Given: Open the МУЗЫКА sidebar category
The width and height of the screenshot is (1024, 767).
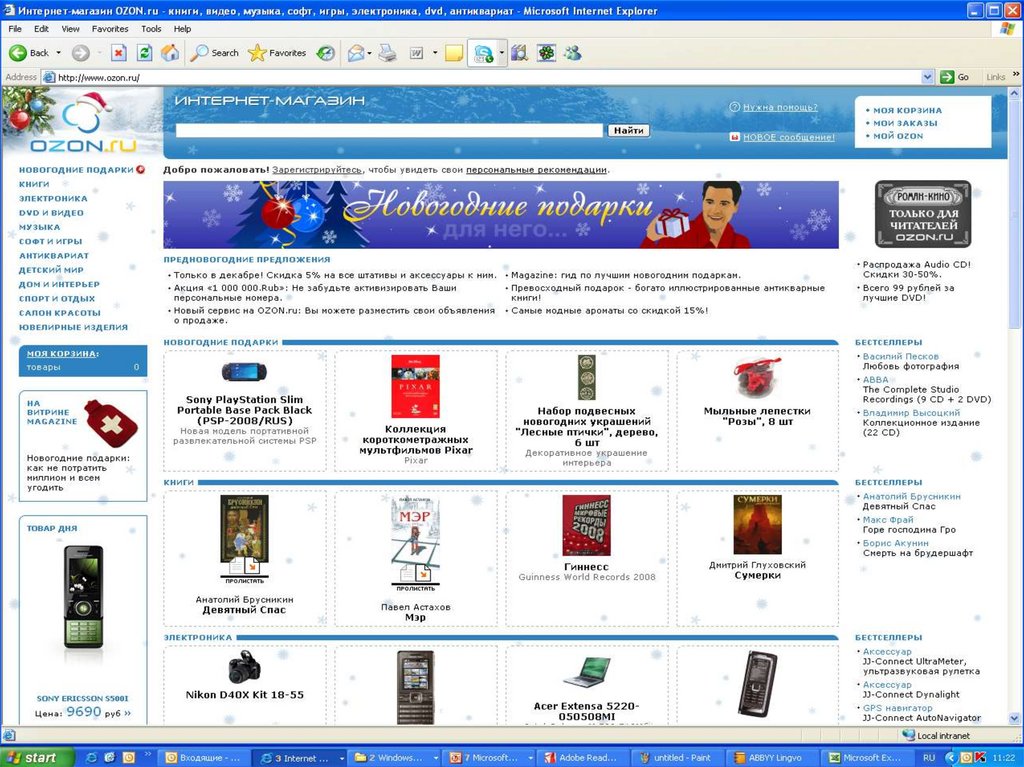Looking at the screenshot, I should (x=39, y=227).
